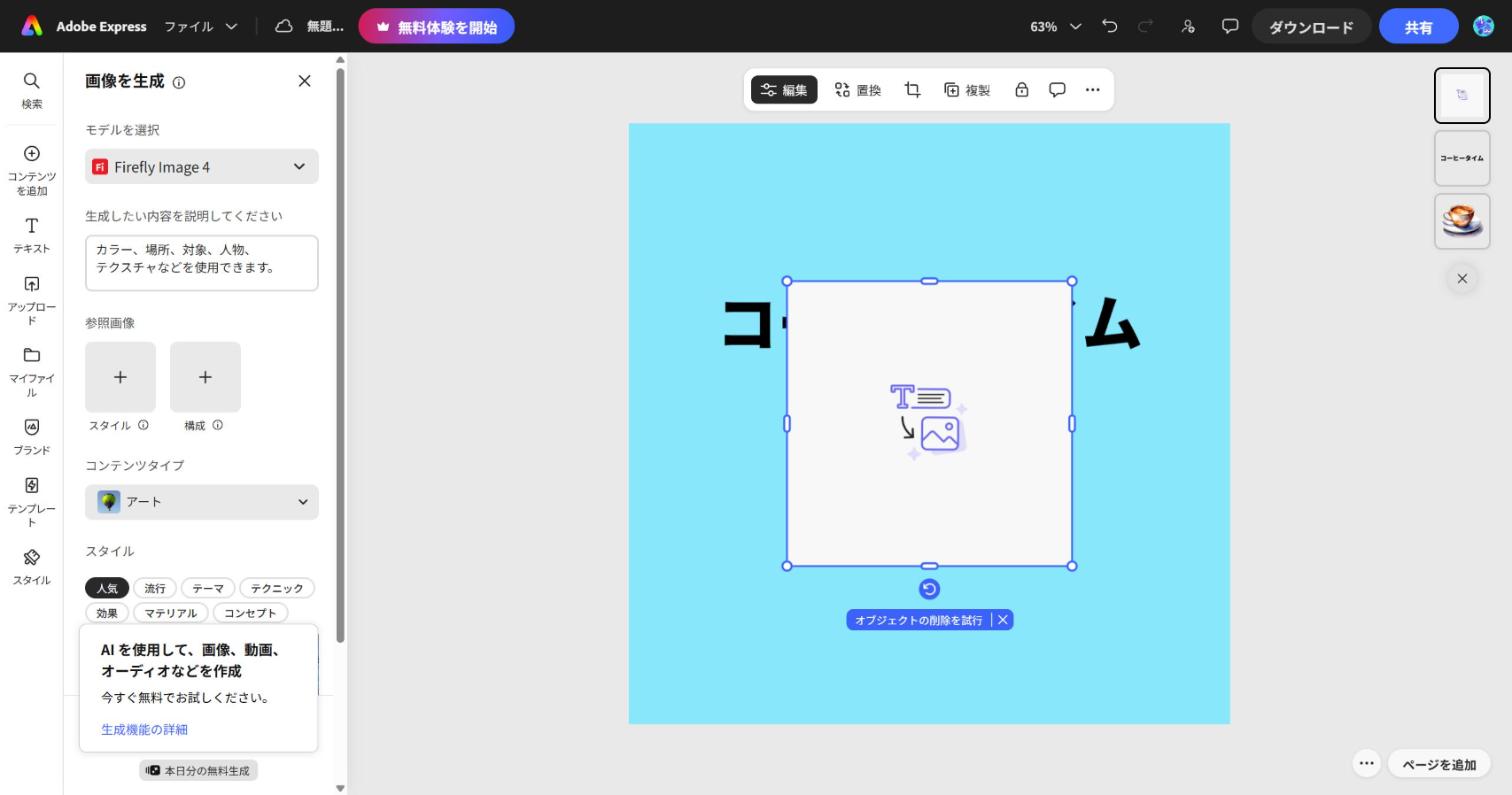1512x795 pixels.
Task: Open the アップロード panel
Action: 31,300
